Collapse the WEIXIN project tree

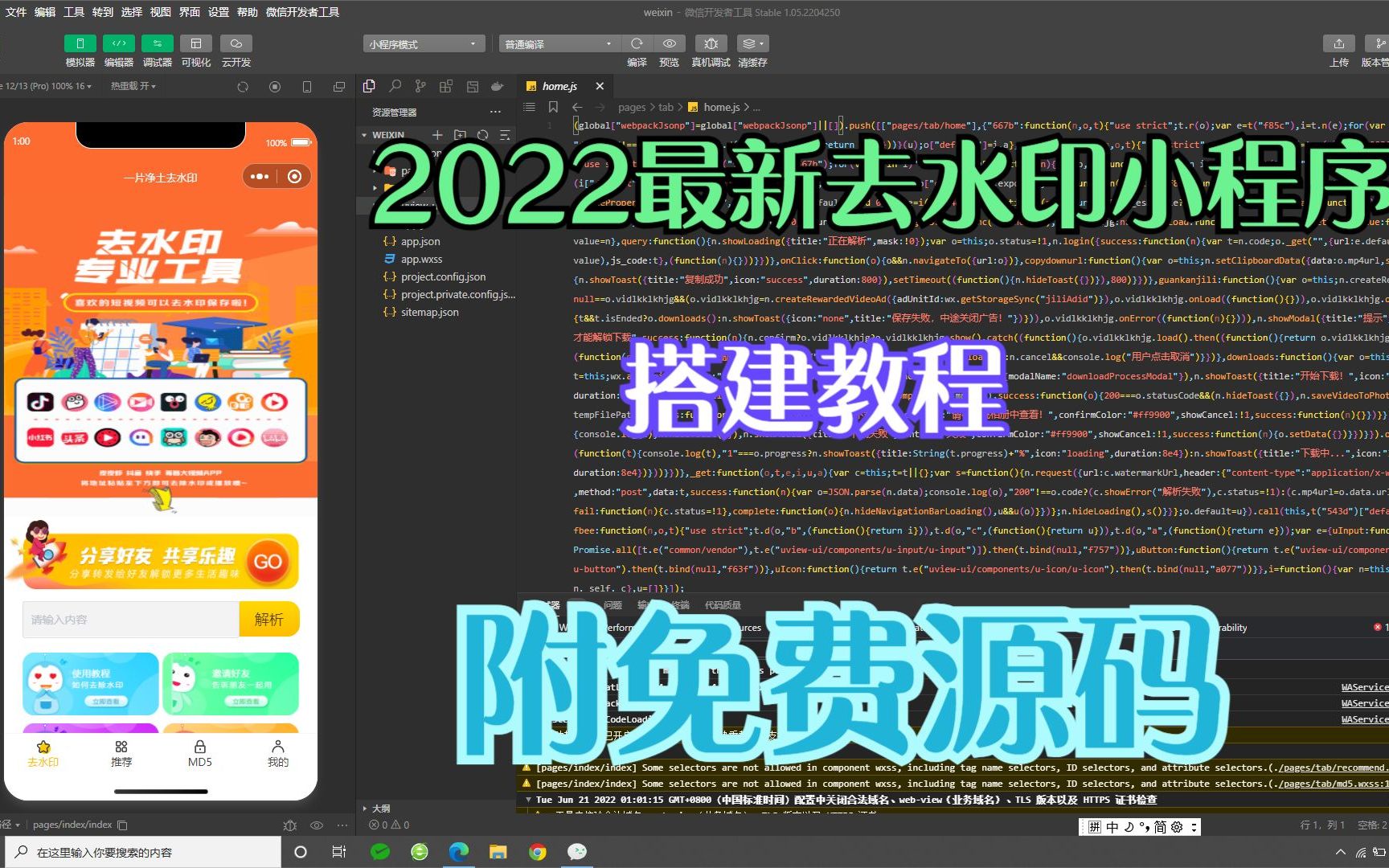(364, 135)
